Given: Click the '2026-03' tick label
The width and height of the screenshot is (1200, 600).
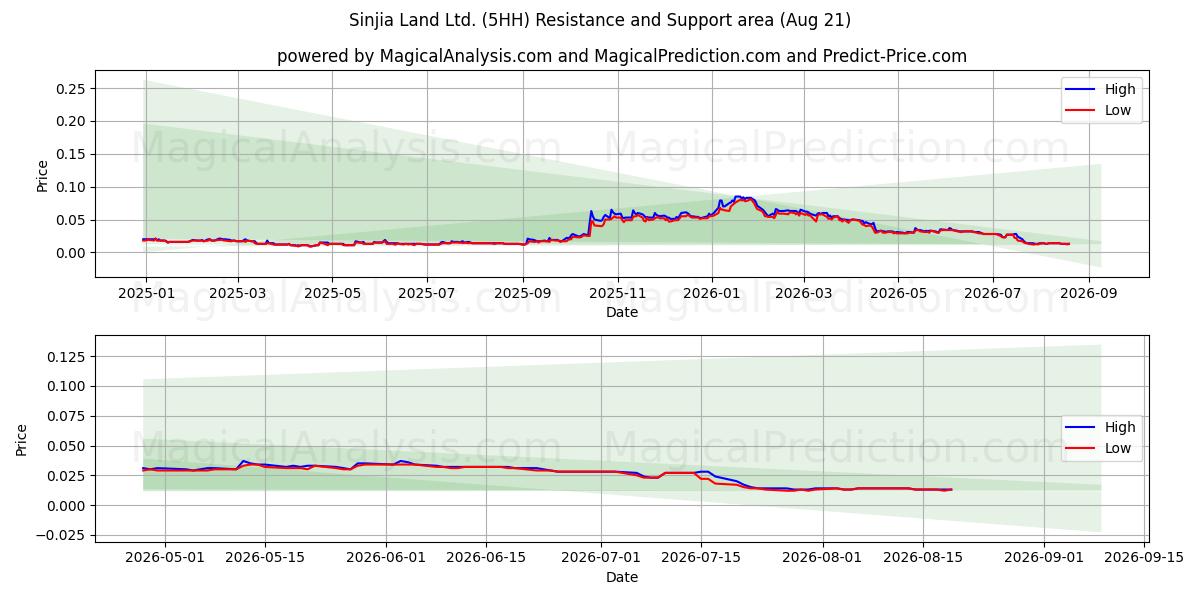Looking at the screenshot, I should (804, 293).
